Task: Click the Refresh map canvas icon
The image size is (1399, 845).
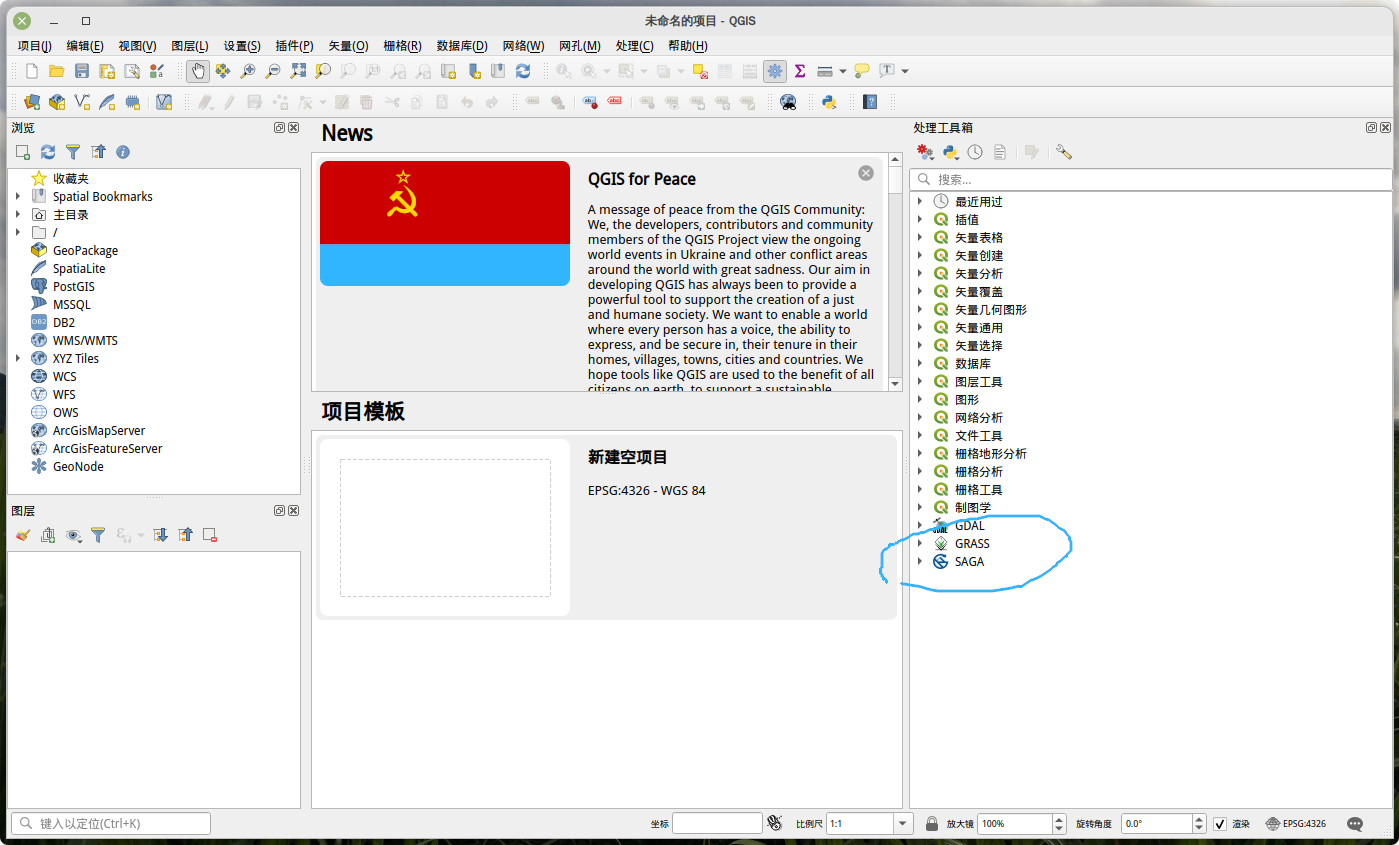Action: [522, 71]
